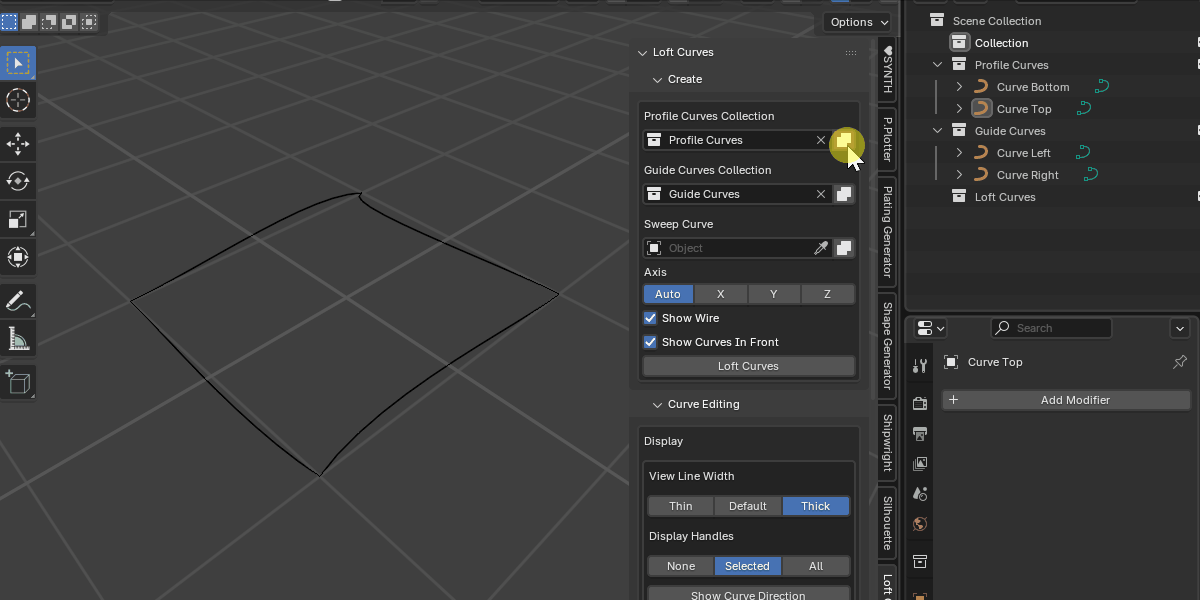The image size is (1200, 600).
Task: Select the Move tool in the toolbar
Action: tap(18, 144)
